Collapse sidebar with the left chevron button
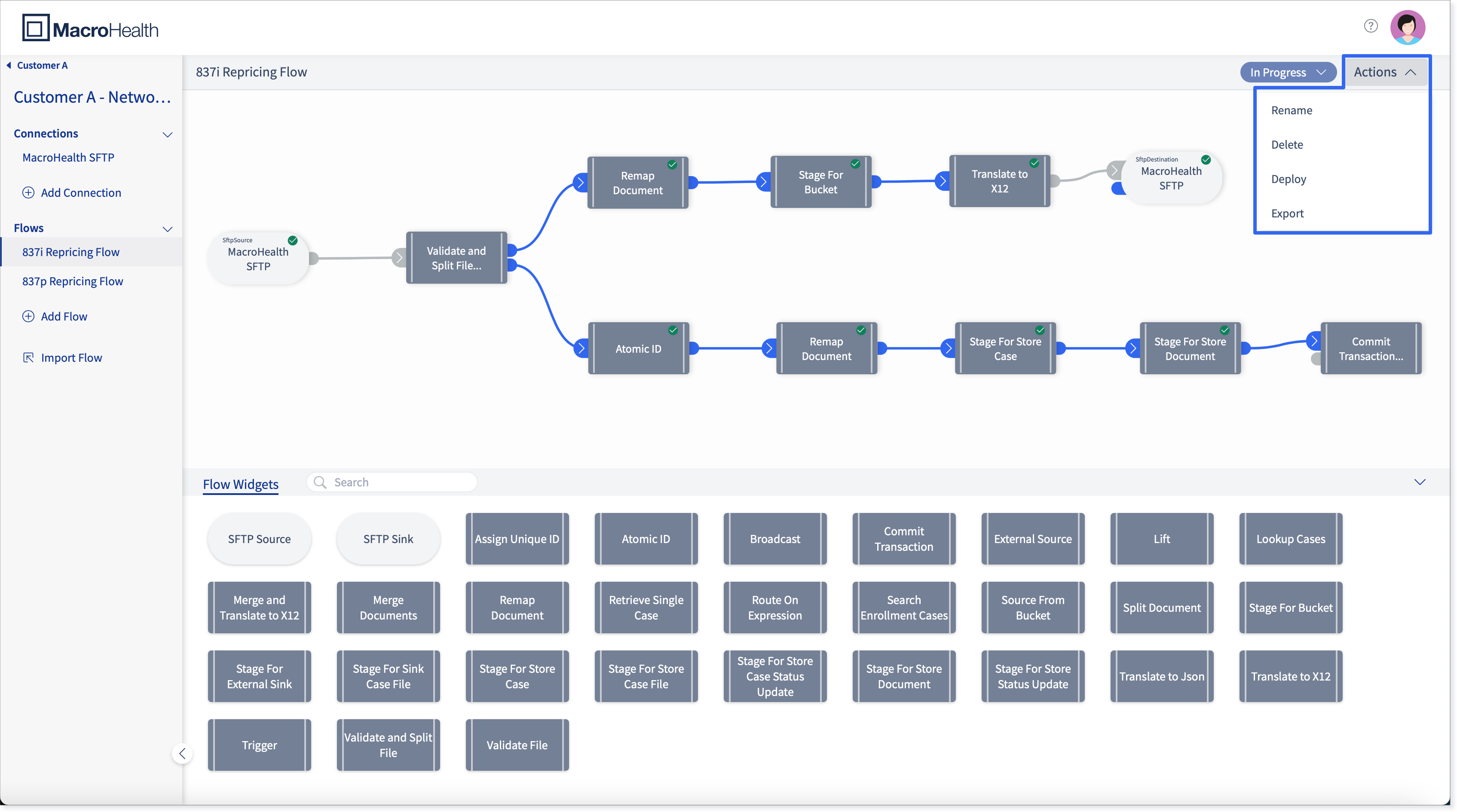 coord(182,753)
